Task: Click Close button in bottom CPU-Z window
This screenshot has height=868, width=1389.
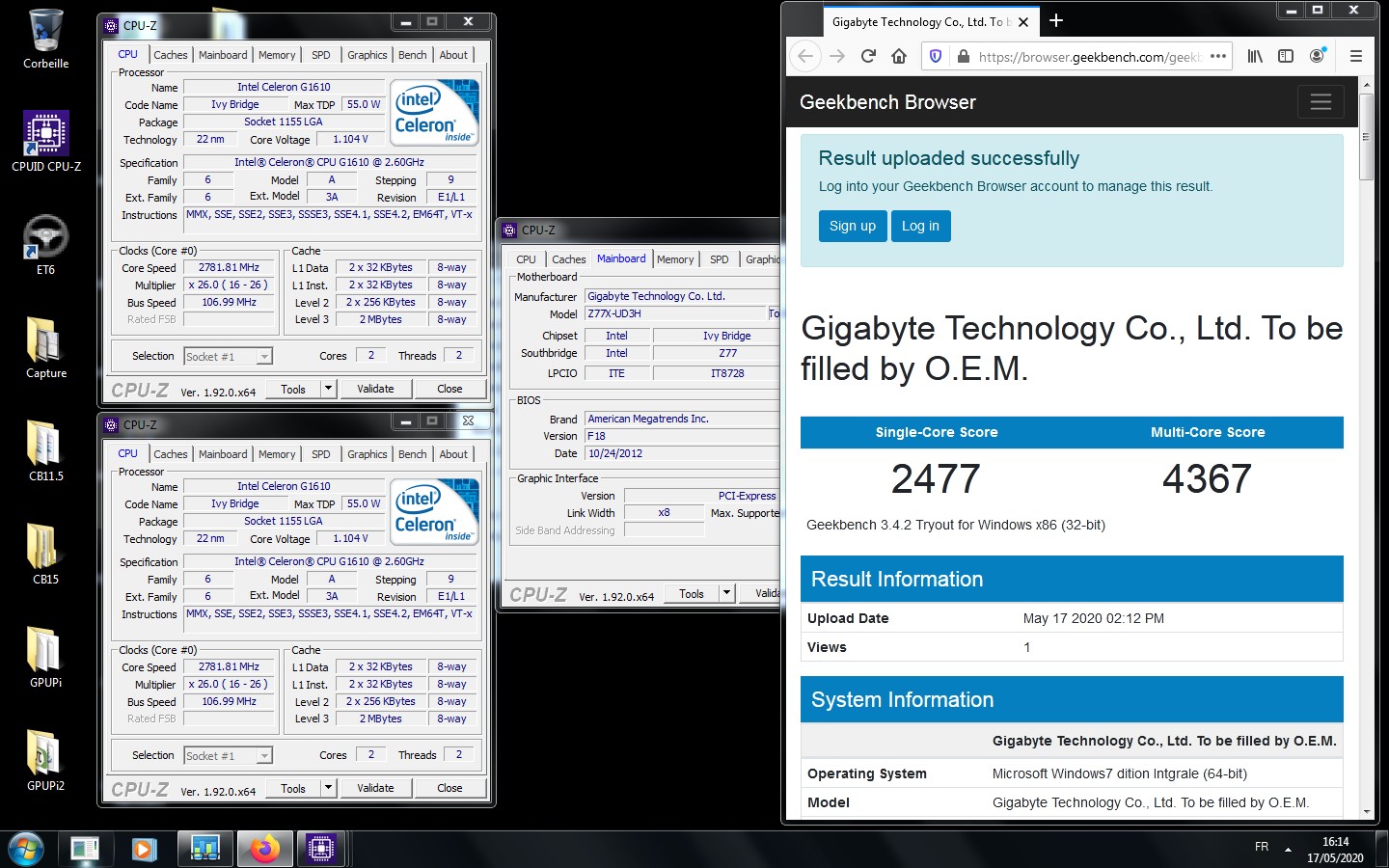Action: [449, 788]
